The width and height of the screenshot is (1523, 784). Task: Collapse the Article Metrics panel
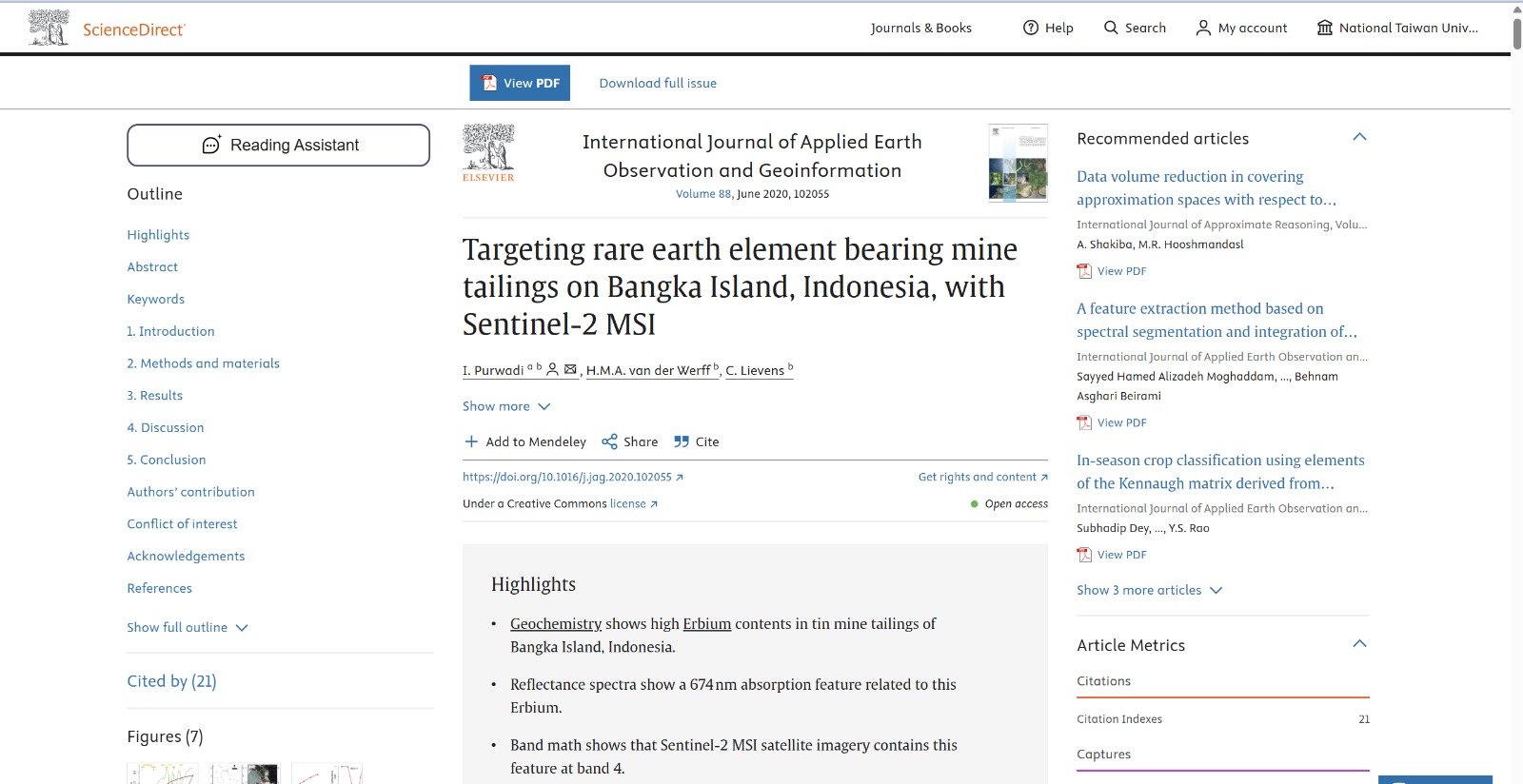(1359, 644)
